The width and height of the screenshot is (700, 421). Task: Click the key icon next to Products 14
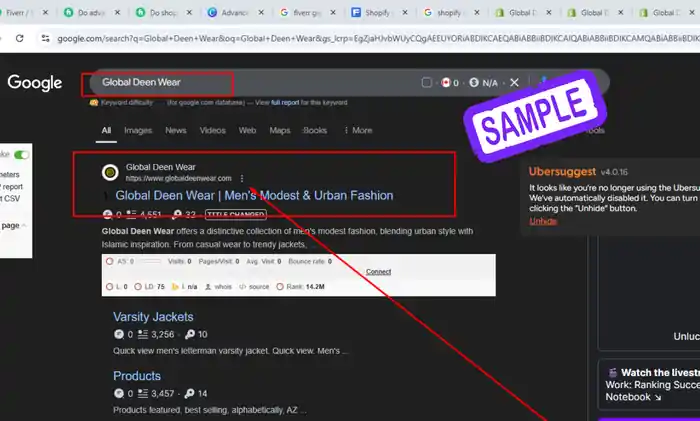[190, 393]
